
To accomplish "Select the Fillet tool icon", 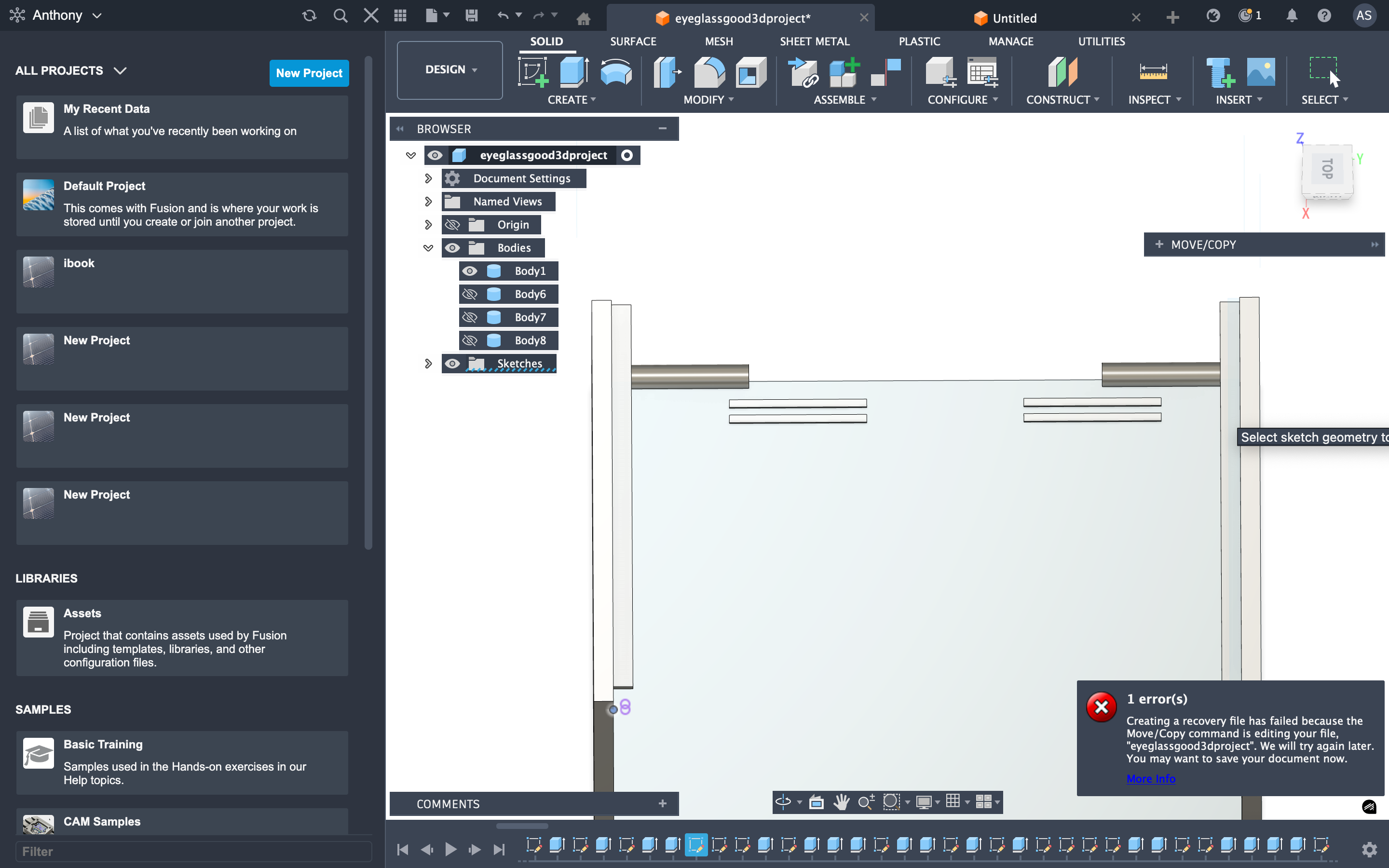I will pos(709,72).
